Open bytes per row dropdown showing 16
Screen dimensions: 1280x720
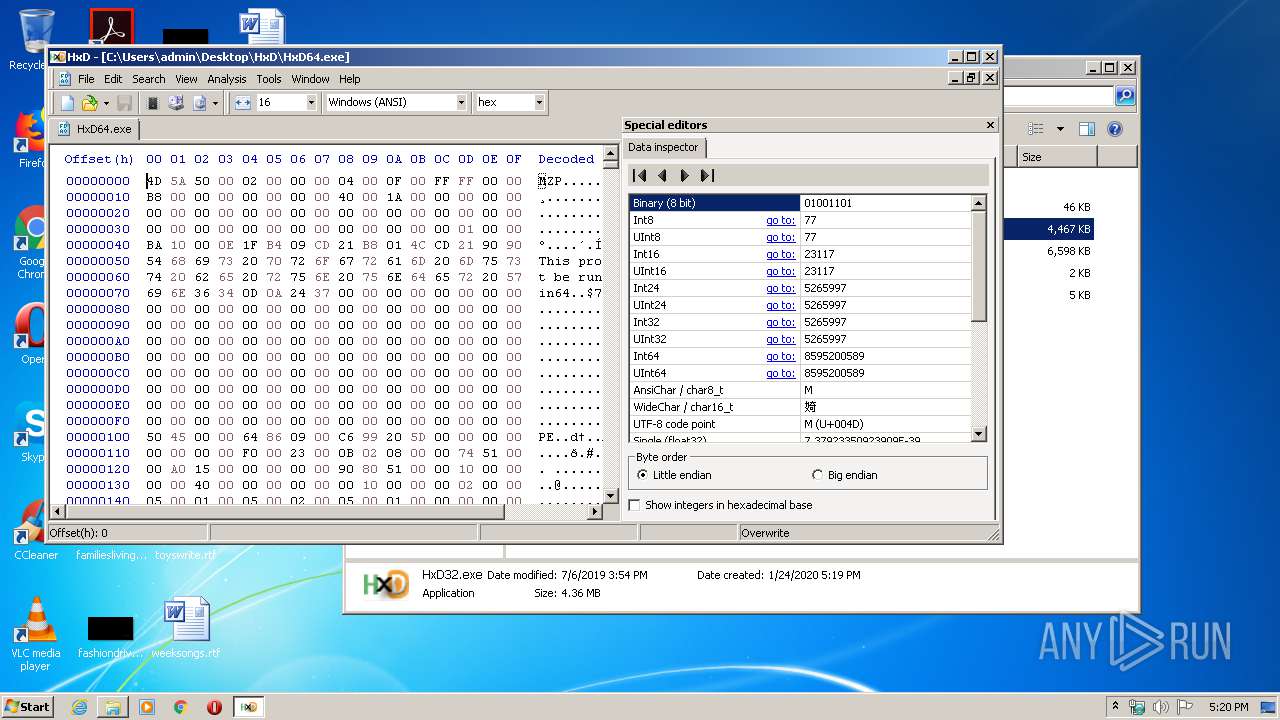(310, 102)
